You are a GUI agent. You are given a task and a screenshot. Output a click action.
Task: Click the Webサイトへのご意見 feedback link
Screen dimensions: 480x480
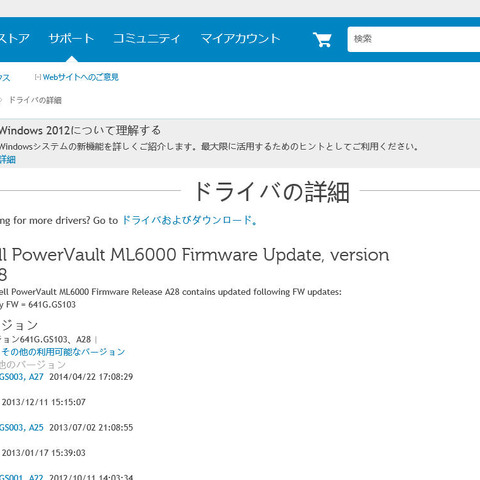pyautogui.click(x=81, y=77)
